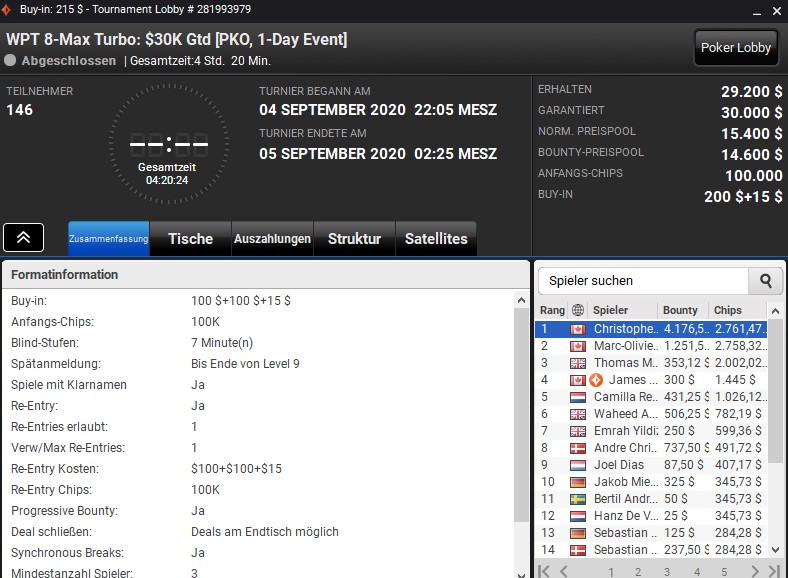Click the Swedish flag beside Bertil Andr.
Screen dimensions: 788x578
tap(578, 499)
